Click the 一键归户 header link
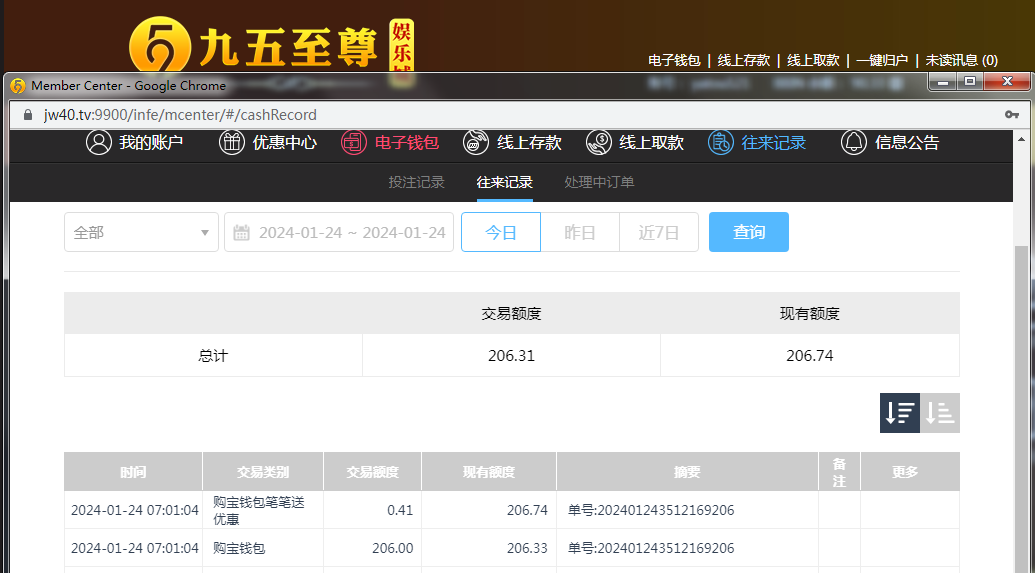 pos(882,60)
